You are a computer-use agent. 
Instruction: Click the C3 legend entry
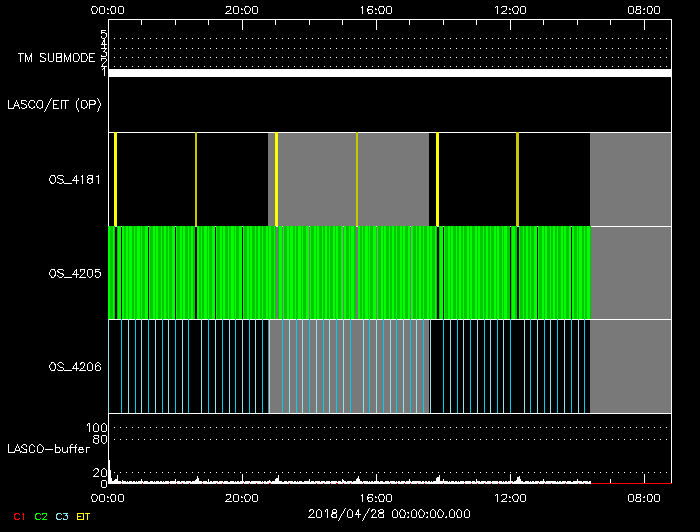coord(62,516)
